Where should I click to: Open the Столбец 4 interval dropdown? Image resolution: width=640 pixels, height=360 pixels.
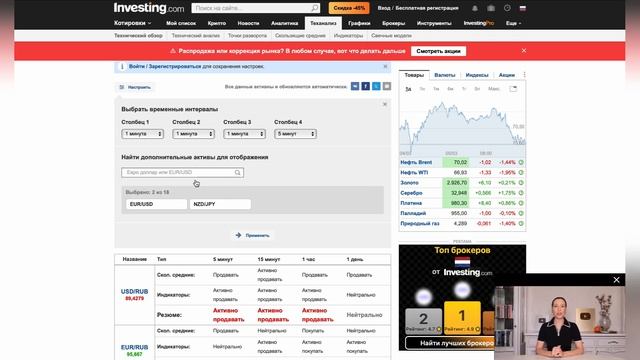(x=296, y=134)
